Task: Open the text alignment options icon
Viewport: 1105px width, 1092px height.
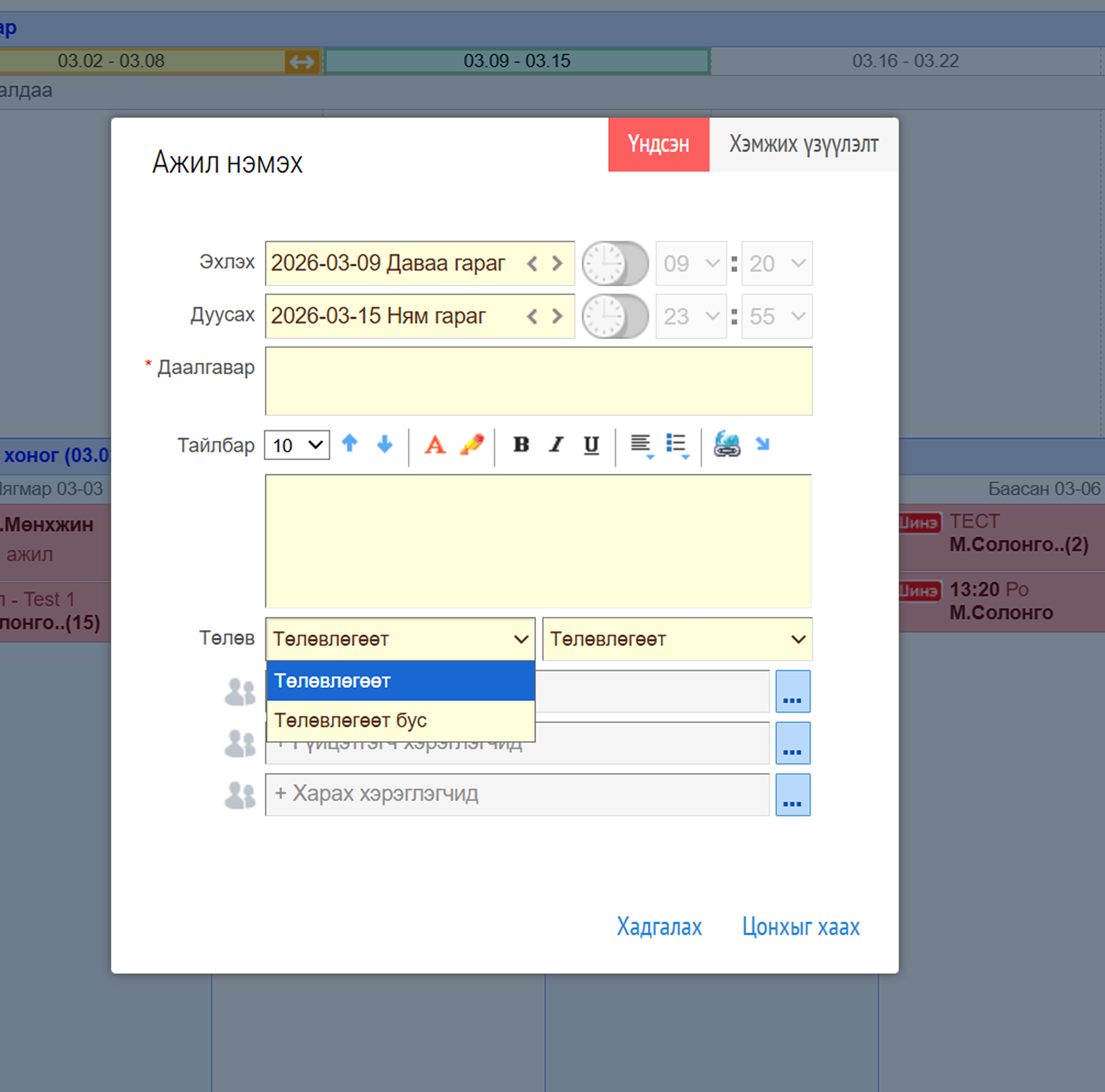Action: 641,445
